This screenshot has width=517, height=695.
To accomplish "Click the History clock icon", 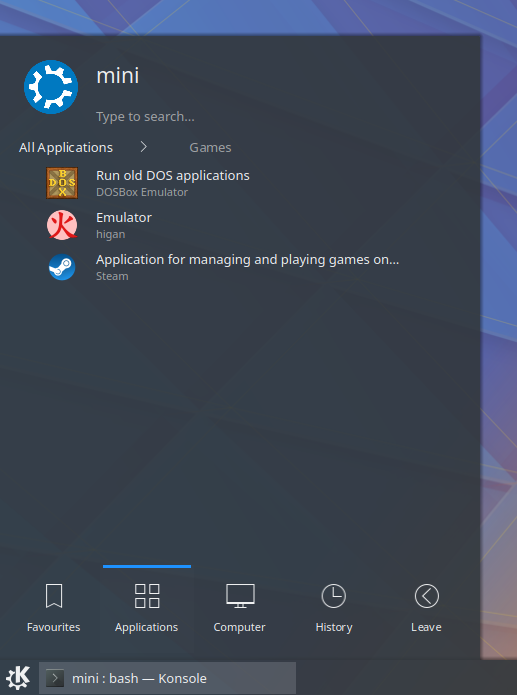I will pyautogui.click(x=333, y=596).
